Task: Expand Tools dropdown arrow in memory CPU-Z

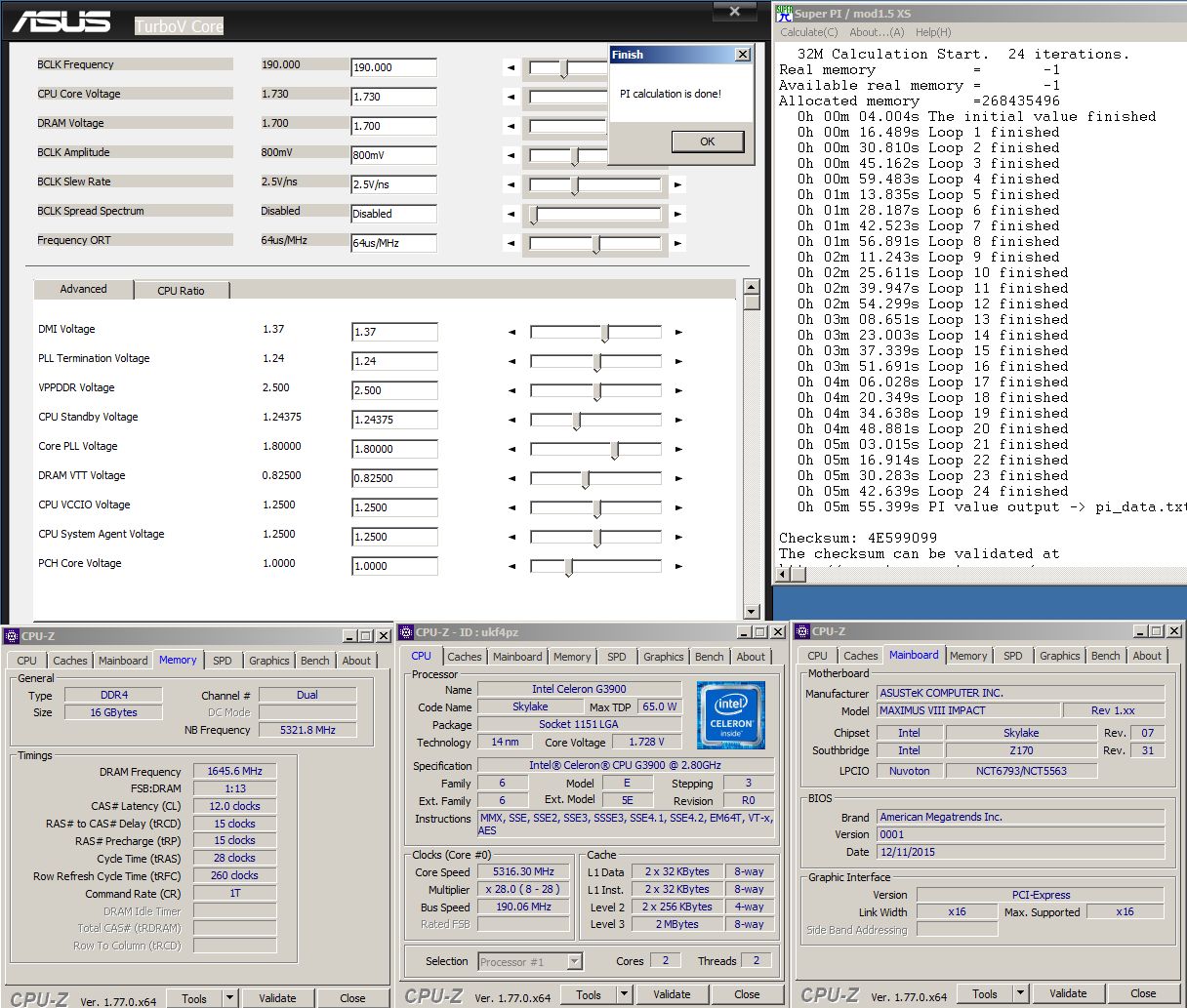Action: pos(230,998)
